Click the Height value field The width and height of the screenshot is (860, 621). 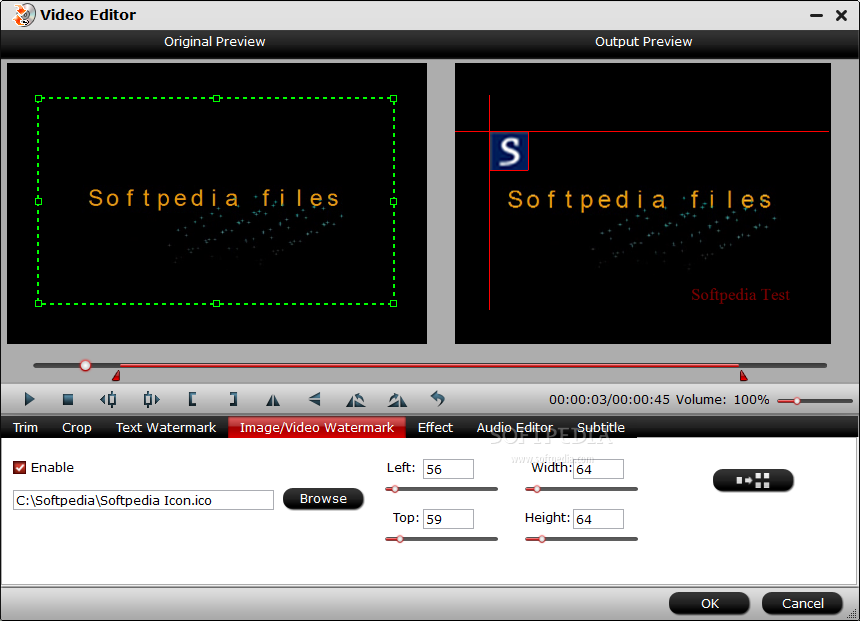click(598, 519)
